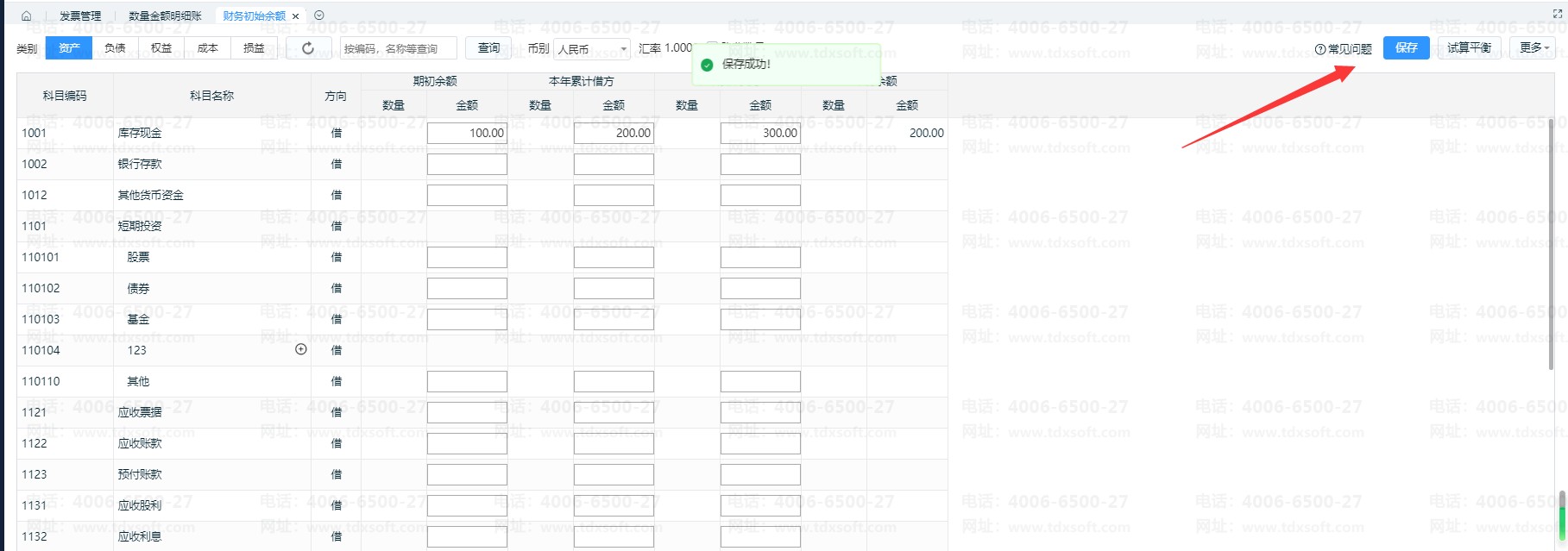1568x551 pixels.
Task: Click the fullscreen expand icon
Action: [x=1558, y=16]
